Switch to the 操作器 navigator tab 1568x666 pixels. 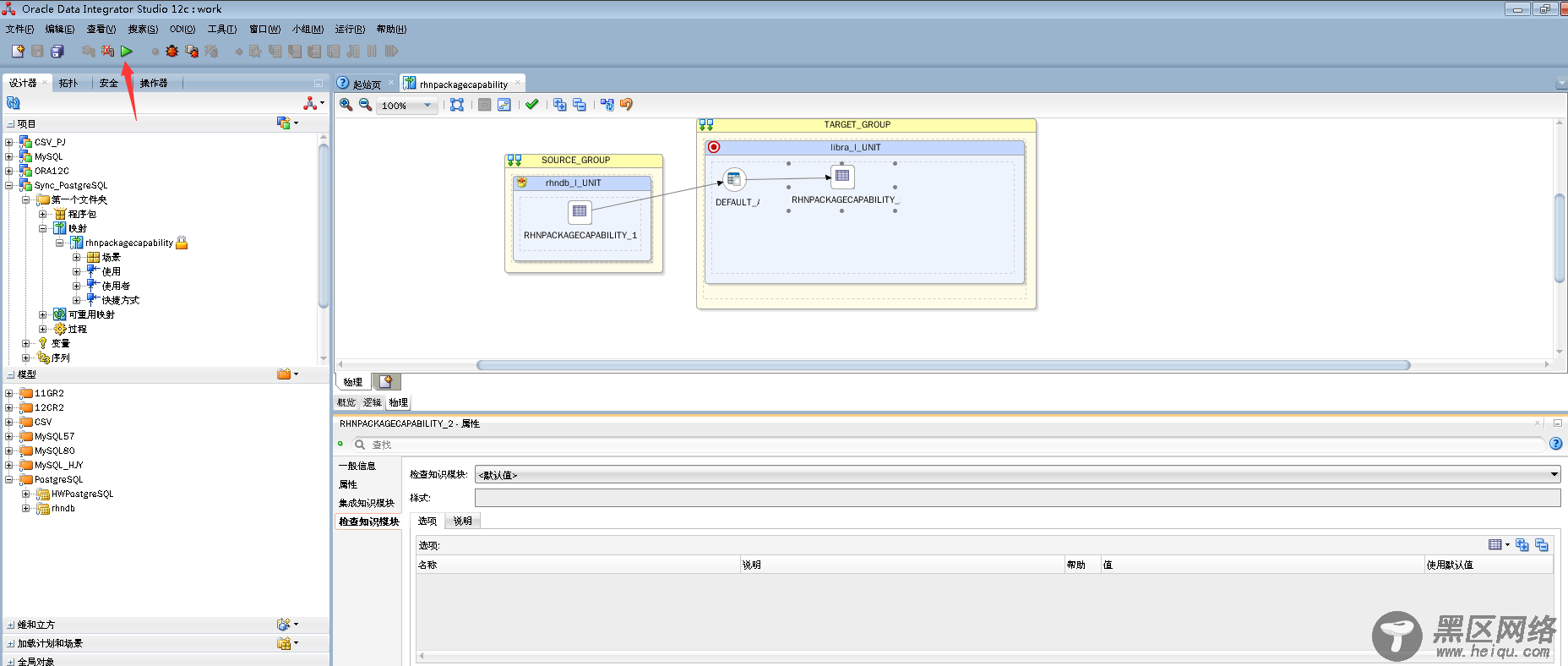coord(154,83)
